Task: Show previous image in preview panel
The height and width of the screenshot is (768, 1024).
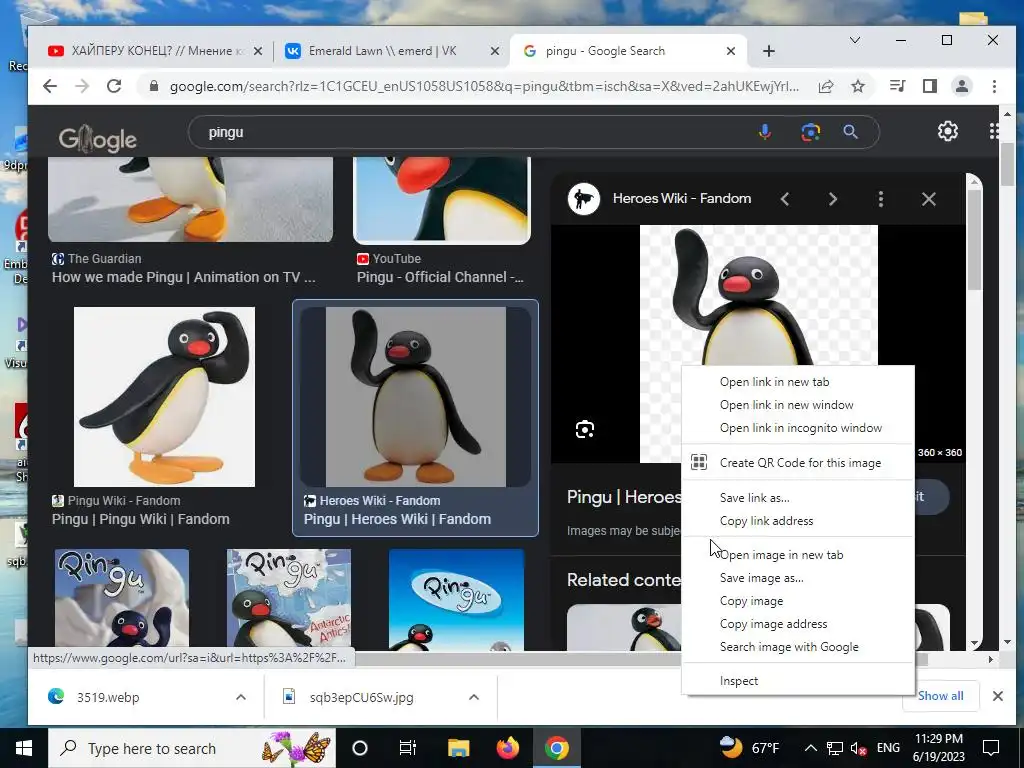Action: (x=785, y=199)
